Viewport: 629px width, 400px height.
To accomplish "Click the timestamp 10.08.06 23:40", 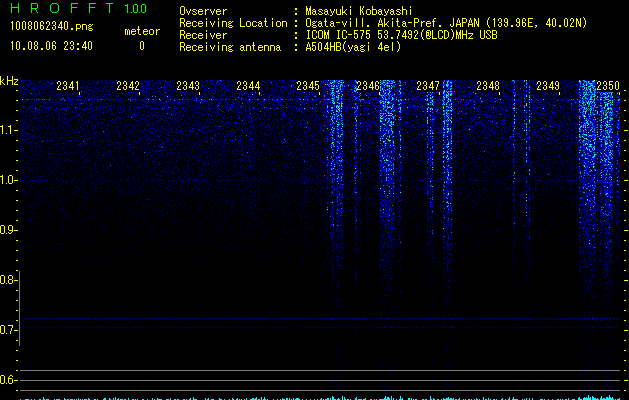I will click(51, 46).
